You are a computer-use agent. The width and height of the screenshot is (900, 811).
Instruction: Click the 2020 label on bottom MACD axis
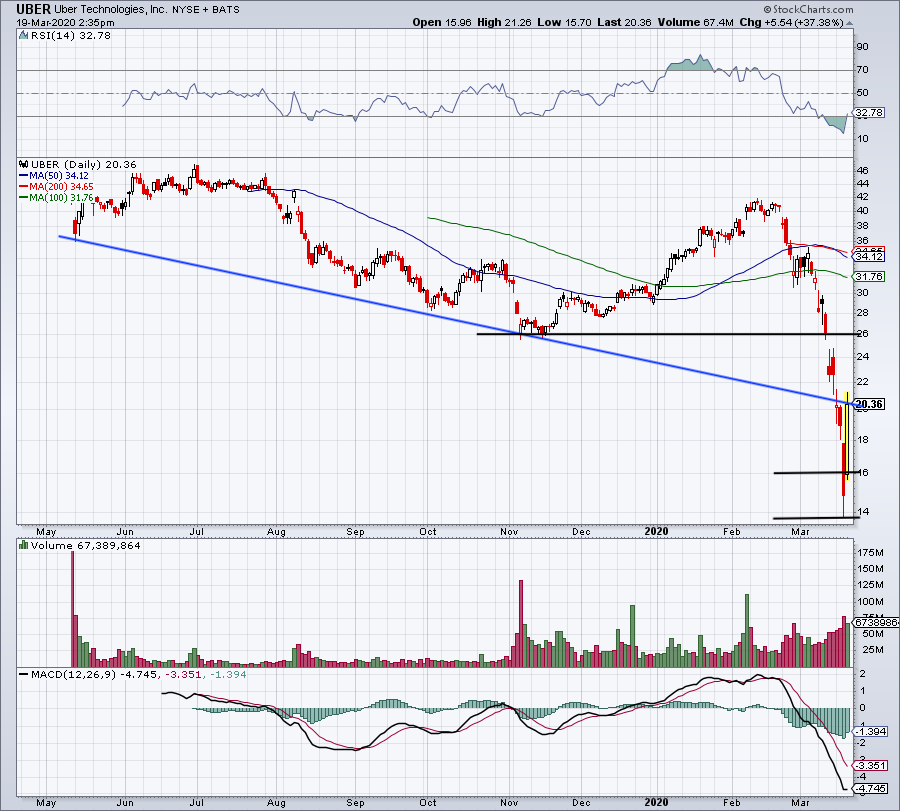tap(656, 802)
